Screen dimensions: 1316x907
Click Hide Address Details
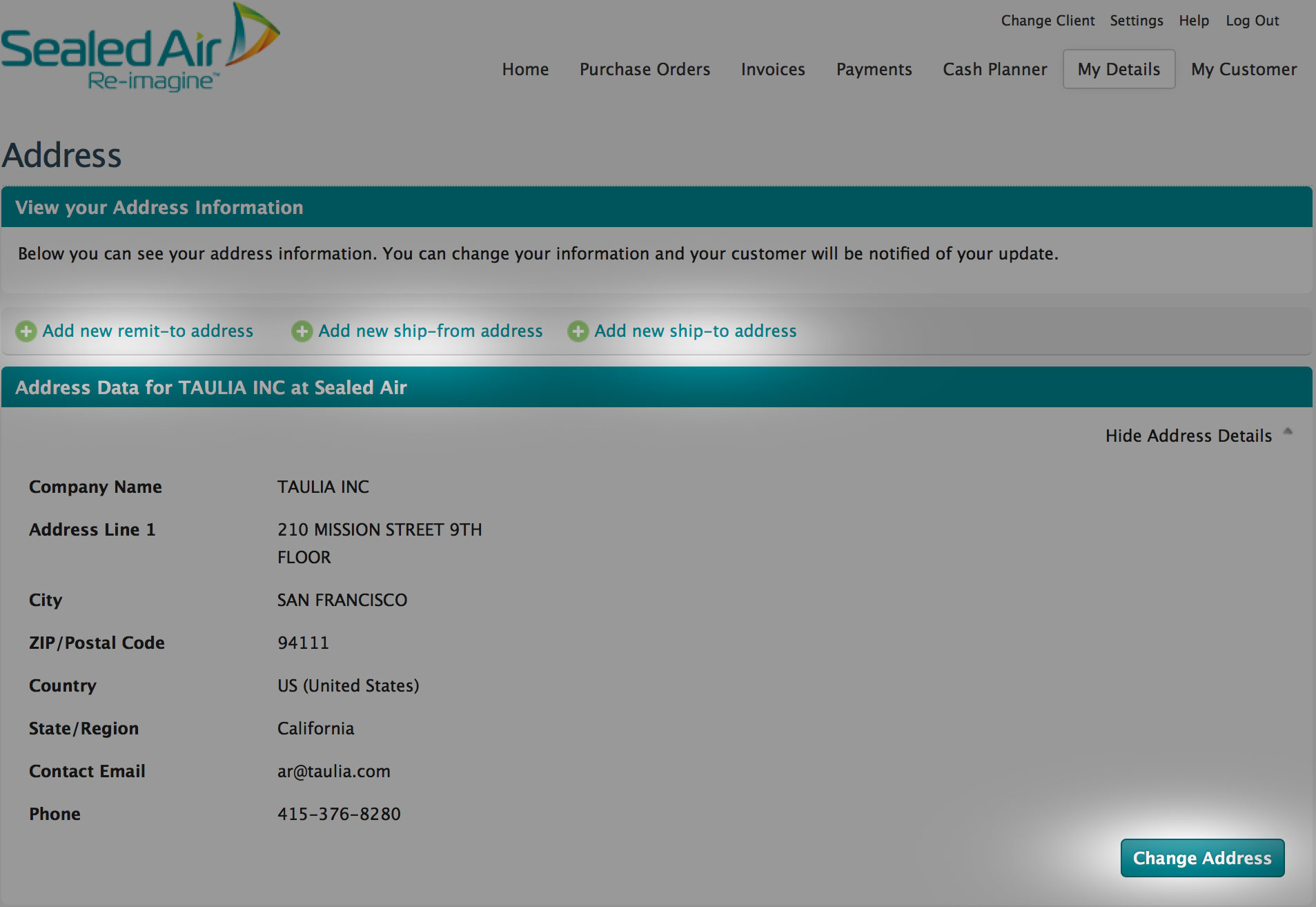point(1188,436)
